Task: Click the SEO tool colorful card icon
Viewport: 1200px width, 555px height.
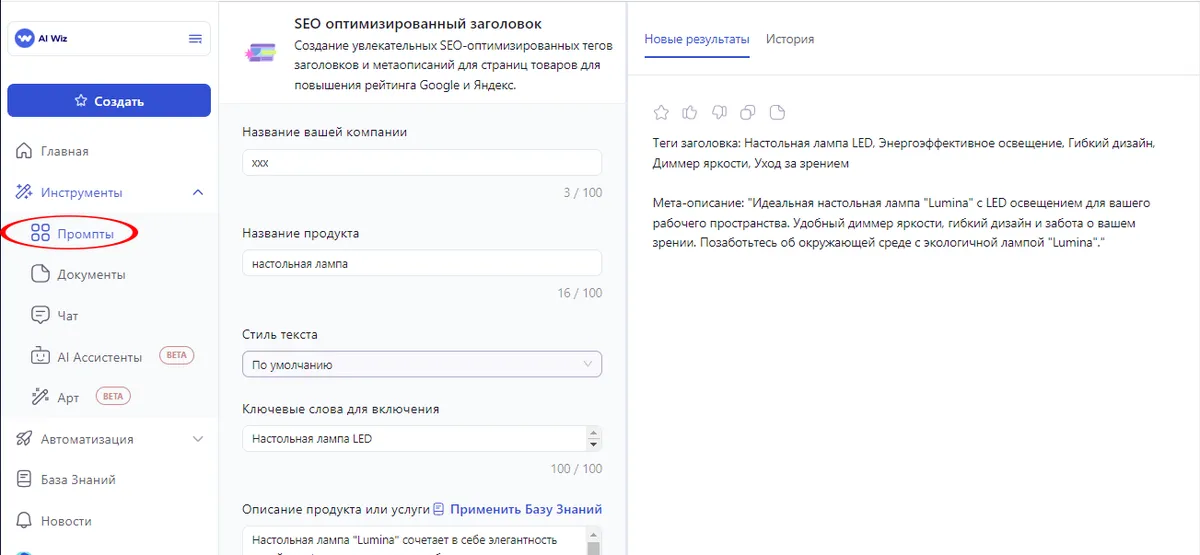Action: tap(262, 52)
